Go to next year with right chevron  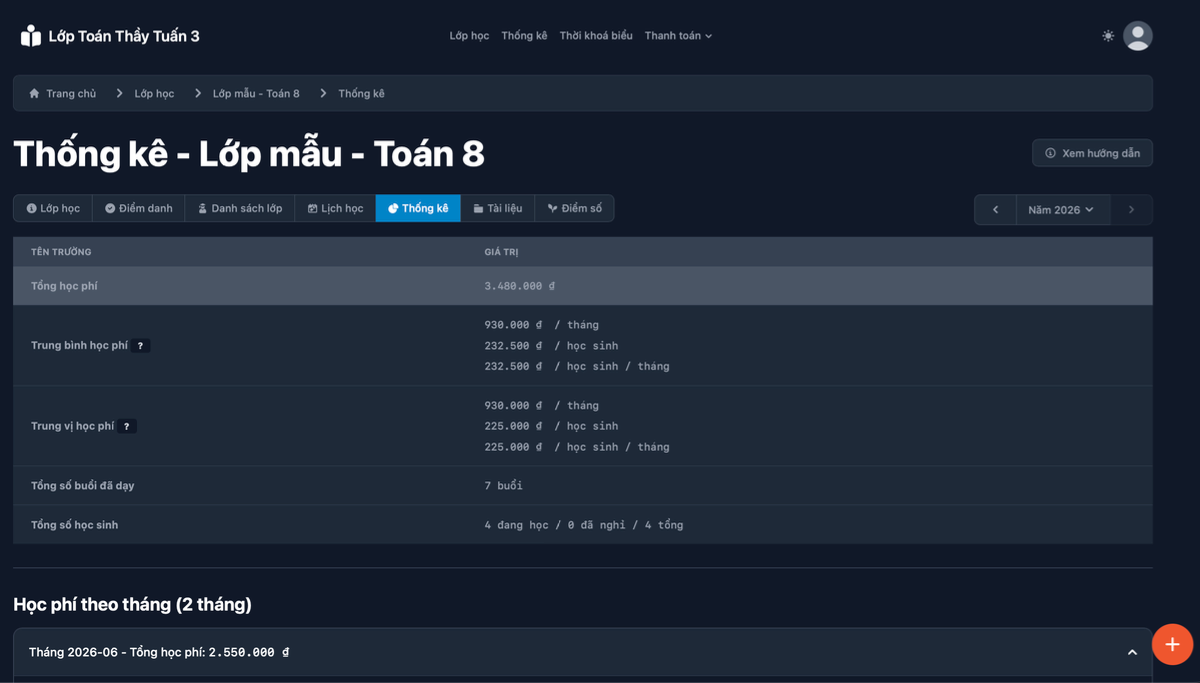tap(1131, 210)
